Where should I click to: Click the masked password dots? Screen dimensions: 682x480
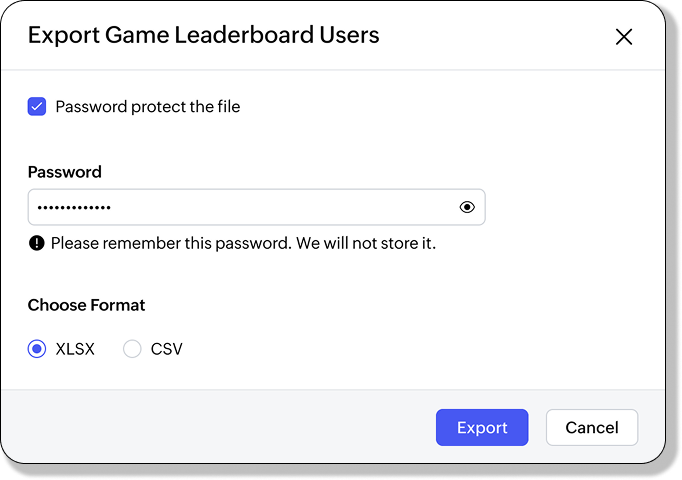coord(73,208)
